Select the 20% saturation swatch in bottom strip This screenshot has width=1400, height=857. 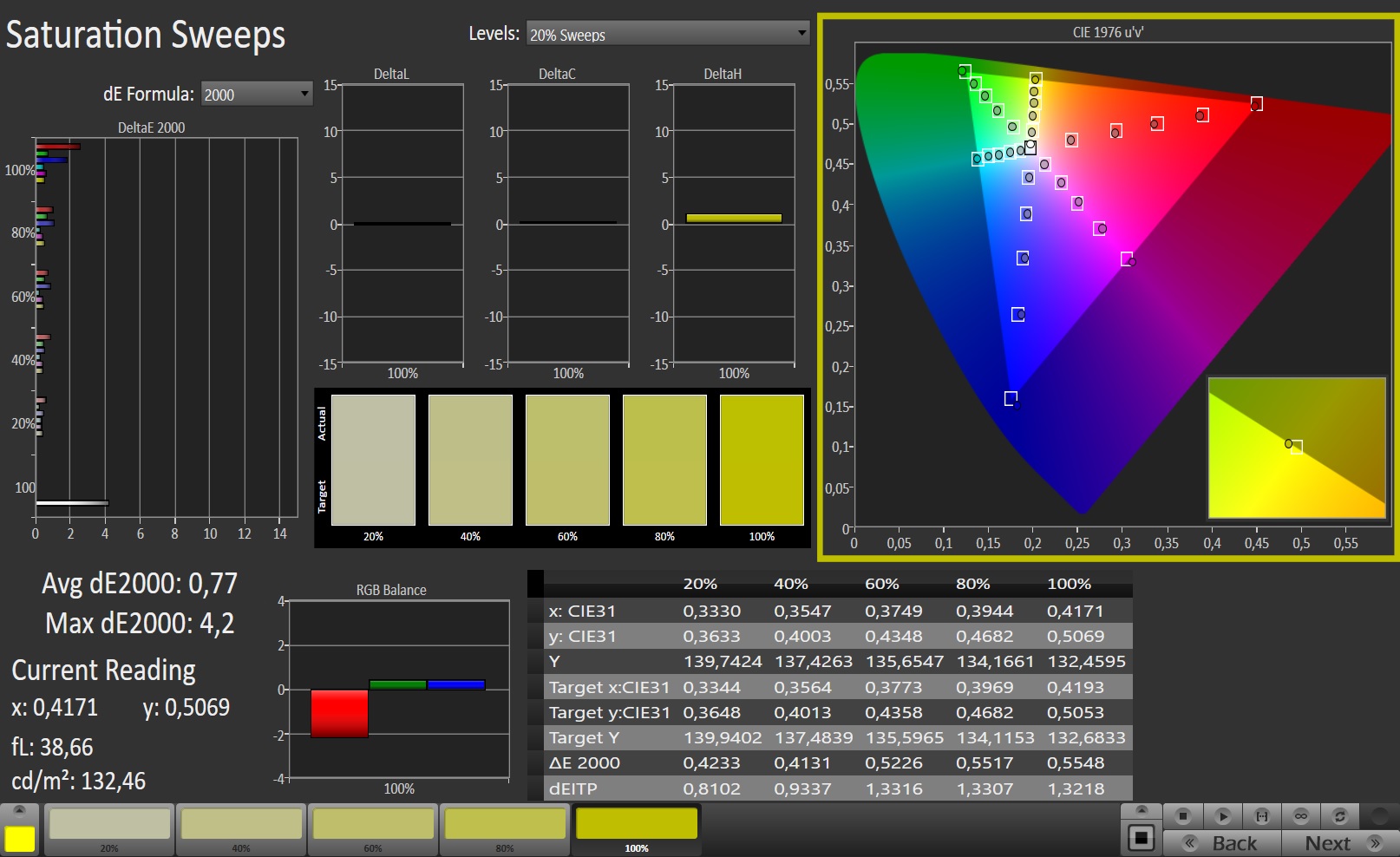[x=109, y=825]
